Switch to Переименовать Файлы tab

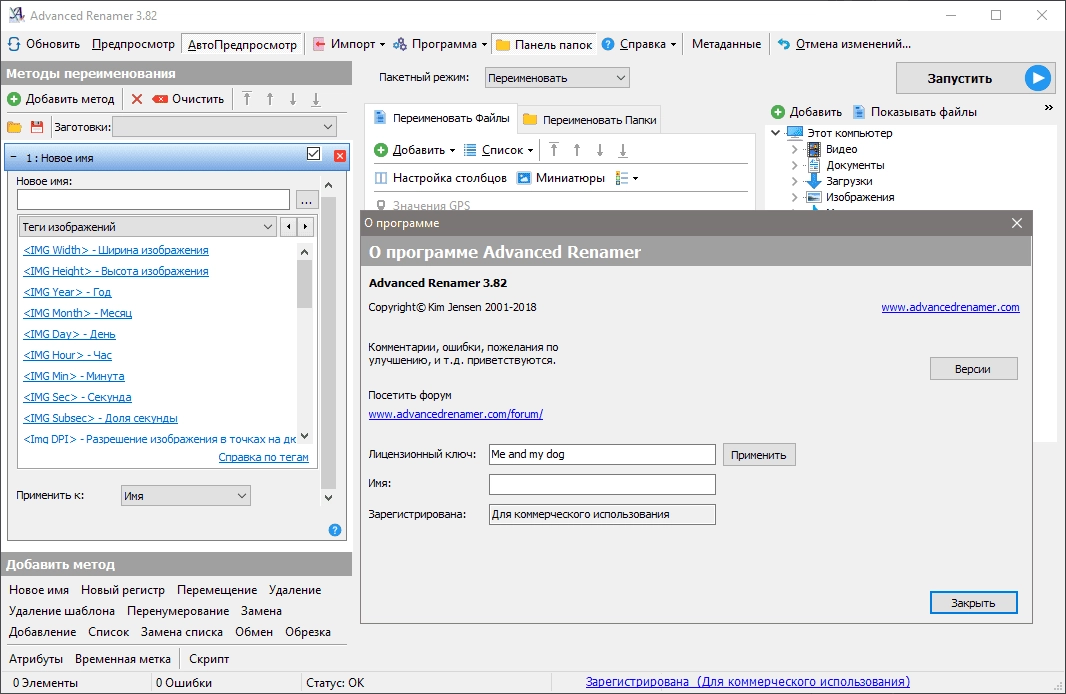pos(442,119)
